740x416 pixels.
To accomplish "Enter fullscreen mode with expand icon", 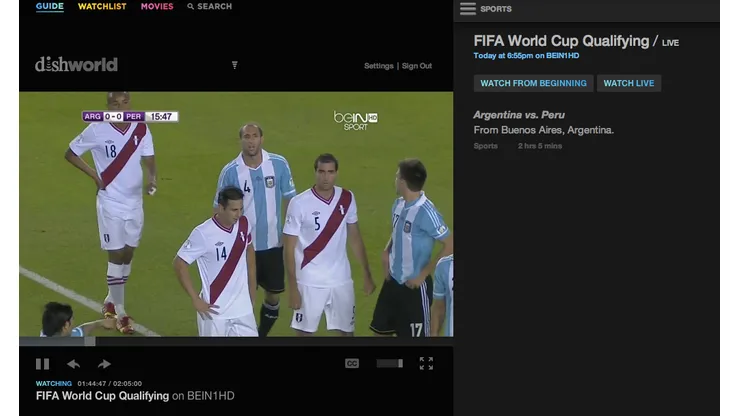I will pos(426,363).
